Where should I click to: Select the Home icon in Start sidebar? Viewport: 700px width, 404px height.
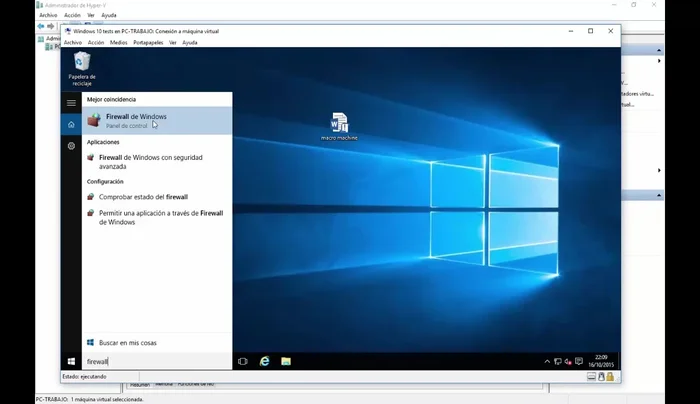pyautogui.click(x=71, y=125)
